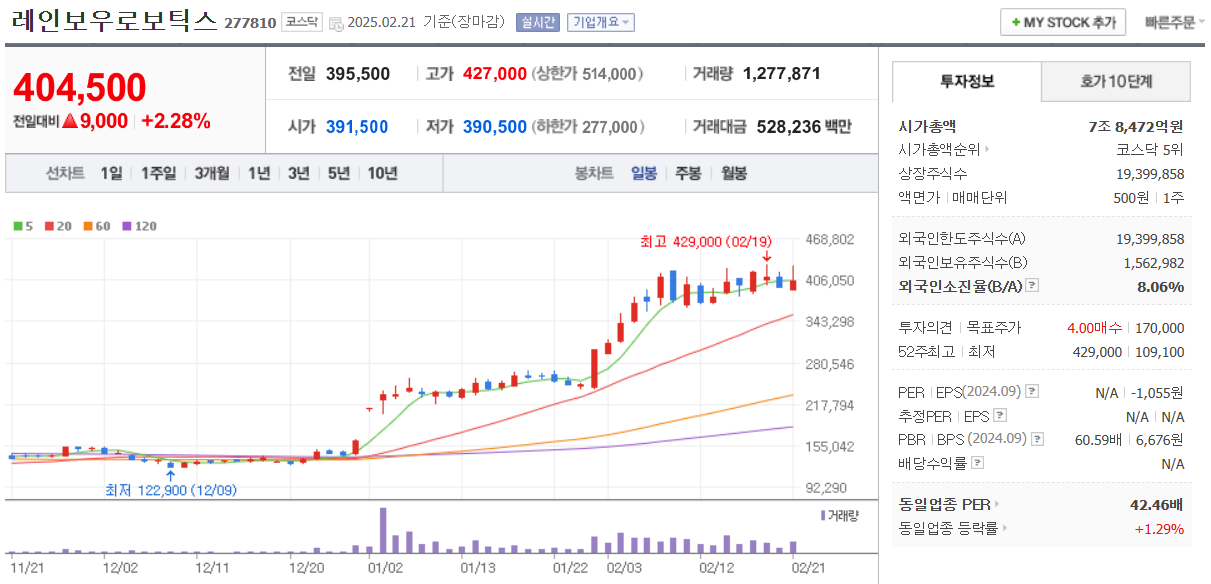Open the 동일업종 등락률 help icon
1211x584 pixels.
click(x=1006, y=528)
